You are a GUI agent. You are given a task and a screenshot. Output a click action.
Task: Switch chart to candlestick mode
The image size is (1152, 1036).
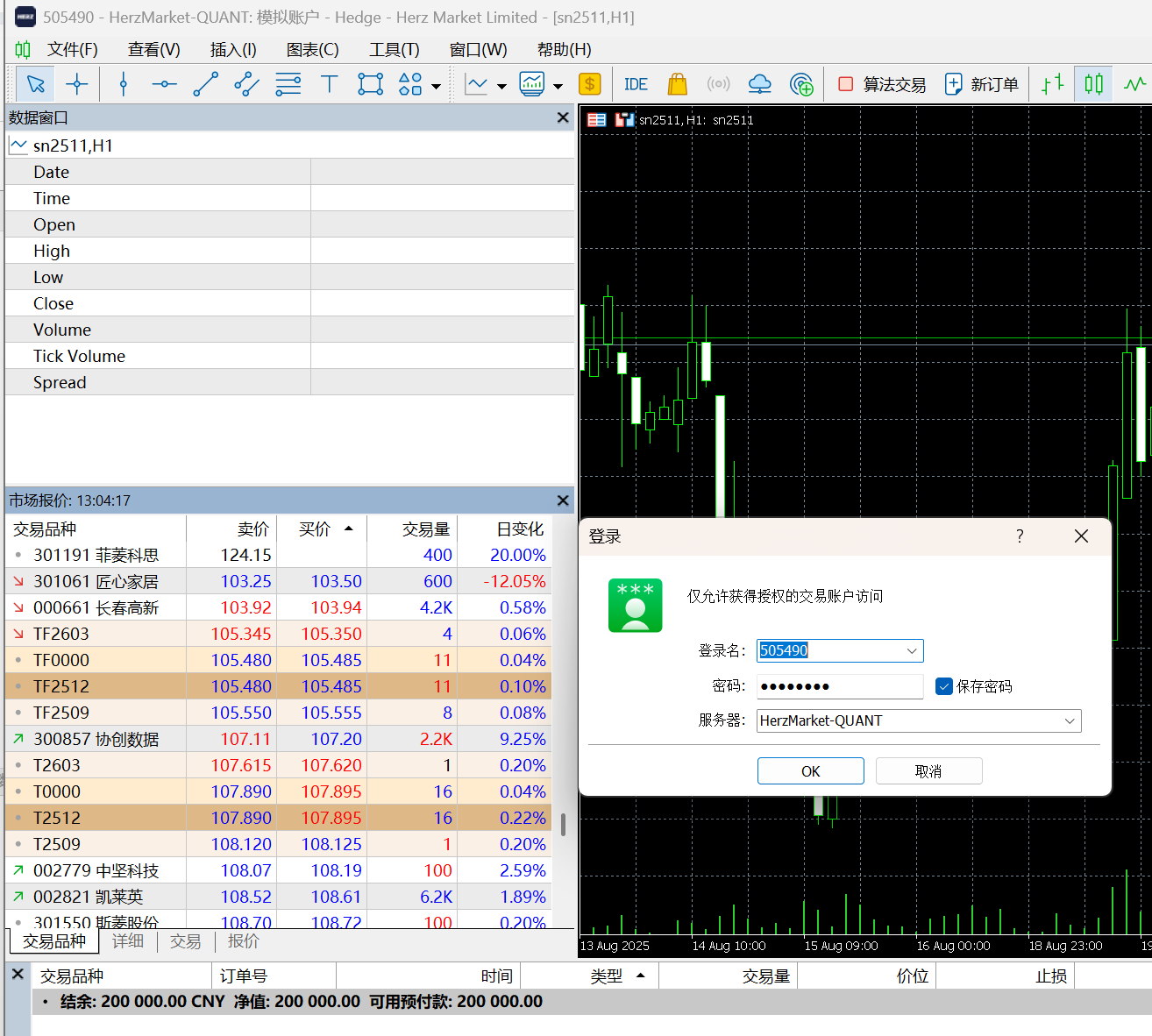pos(1093,84)
